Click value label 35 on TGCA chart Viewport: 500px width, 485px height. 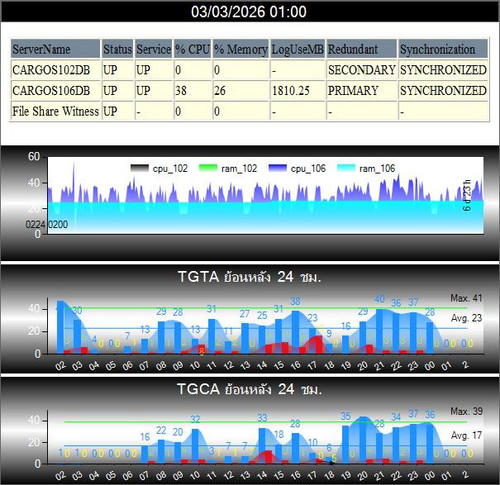pyautogui.click(x=346, y=416)
